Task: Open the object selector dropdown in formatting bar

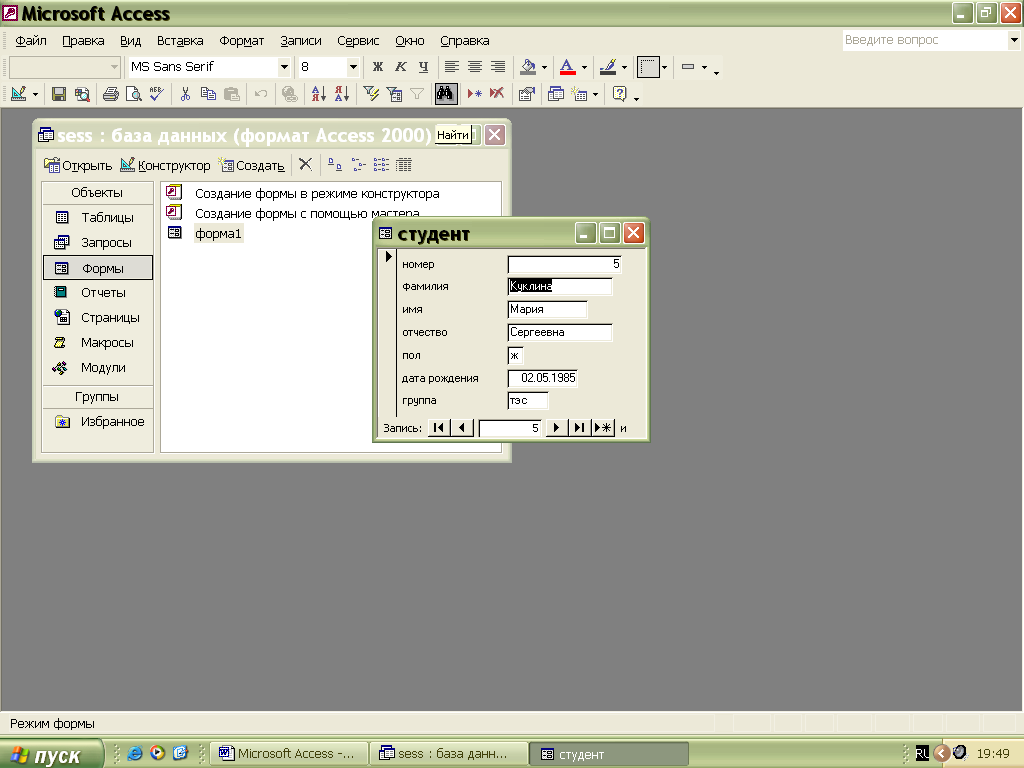Action: (x=114, y=67)
